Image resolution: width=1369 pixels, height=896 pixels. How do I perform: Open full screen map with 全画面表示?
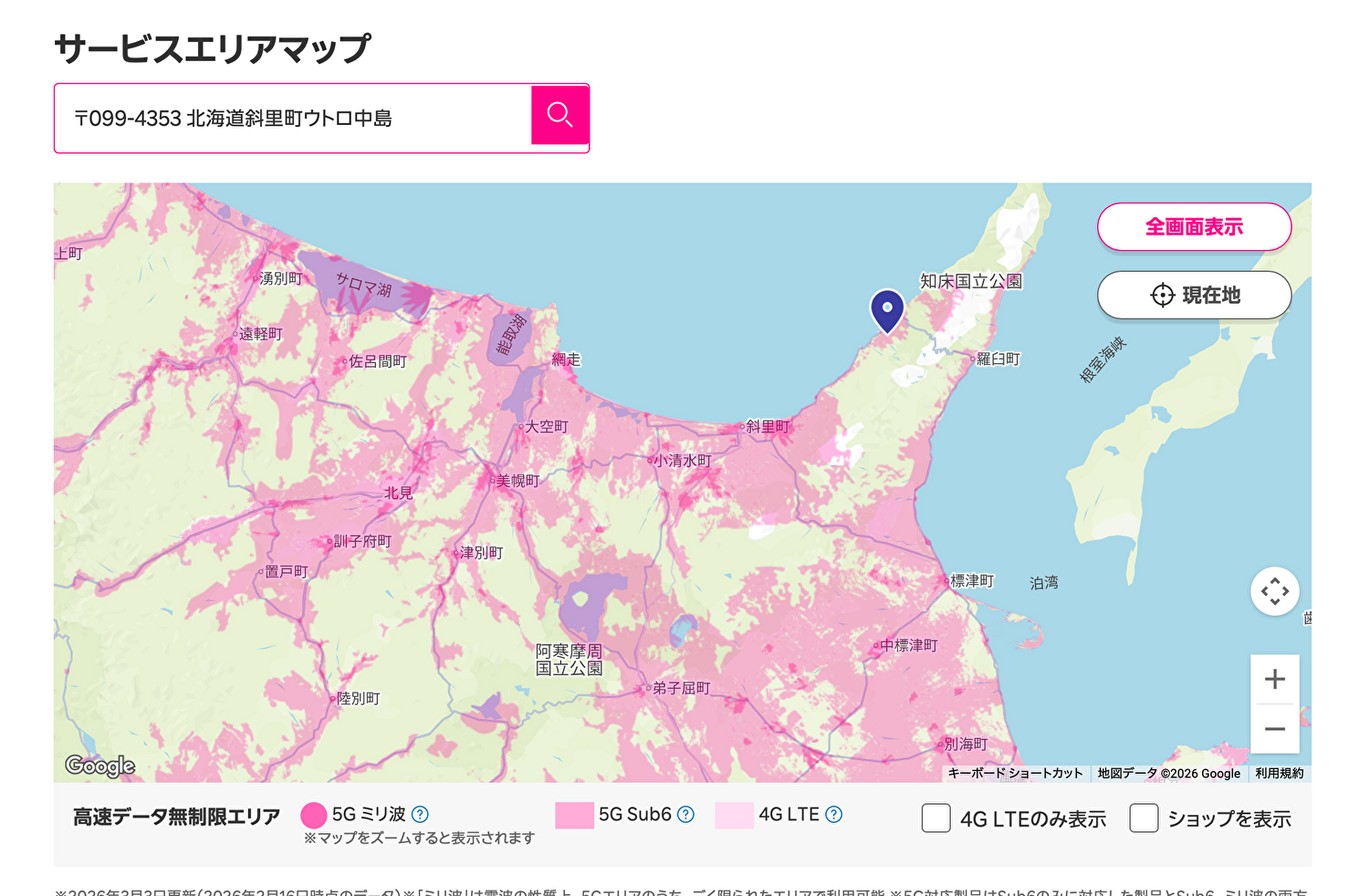(x=1194, y=226)
